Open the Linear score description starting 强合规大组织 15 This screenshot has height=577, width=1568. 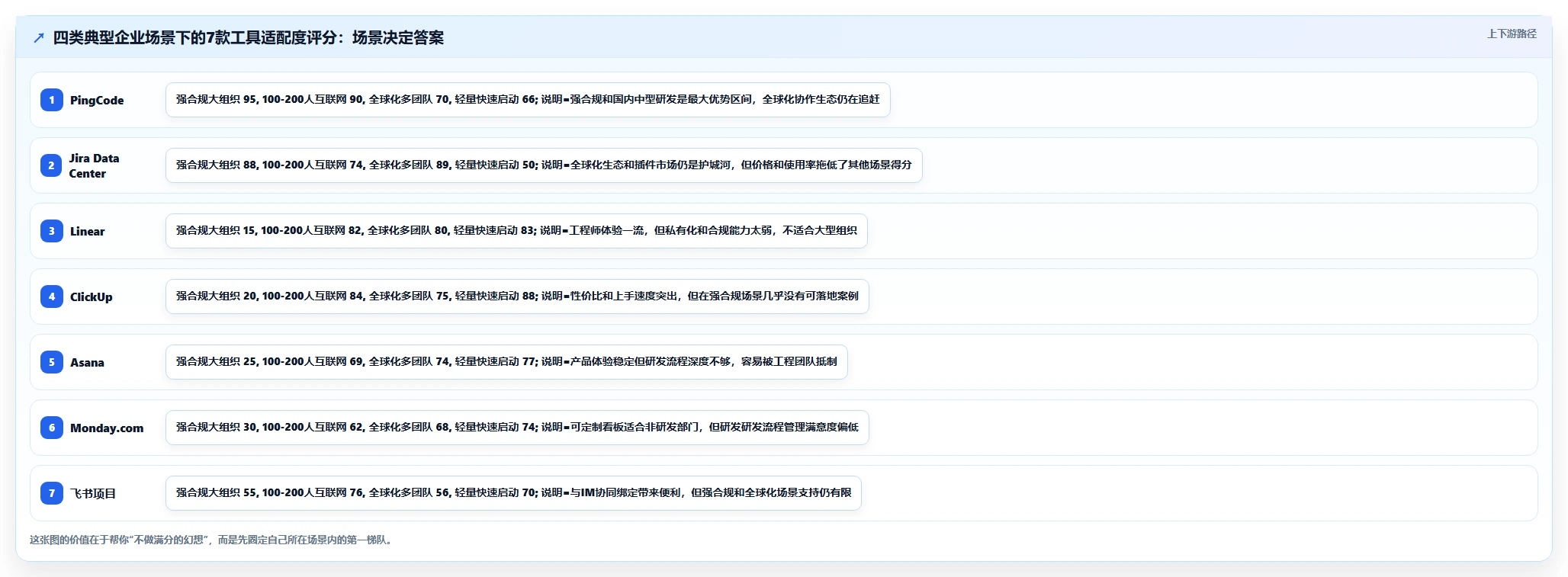[x=516, y=231]
